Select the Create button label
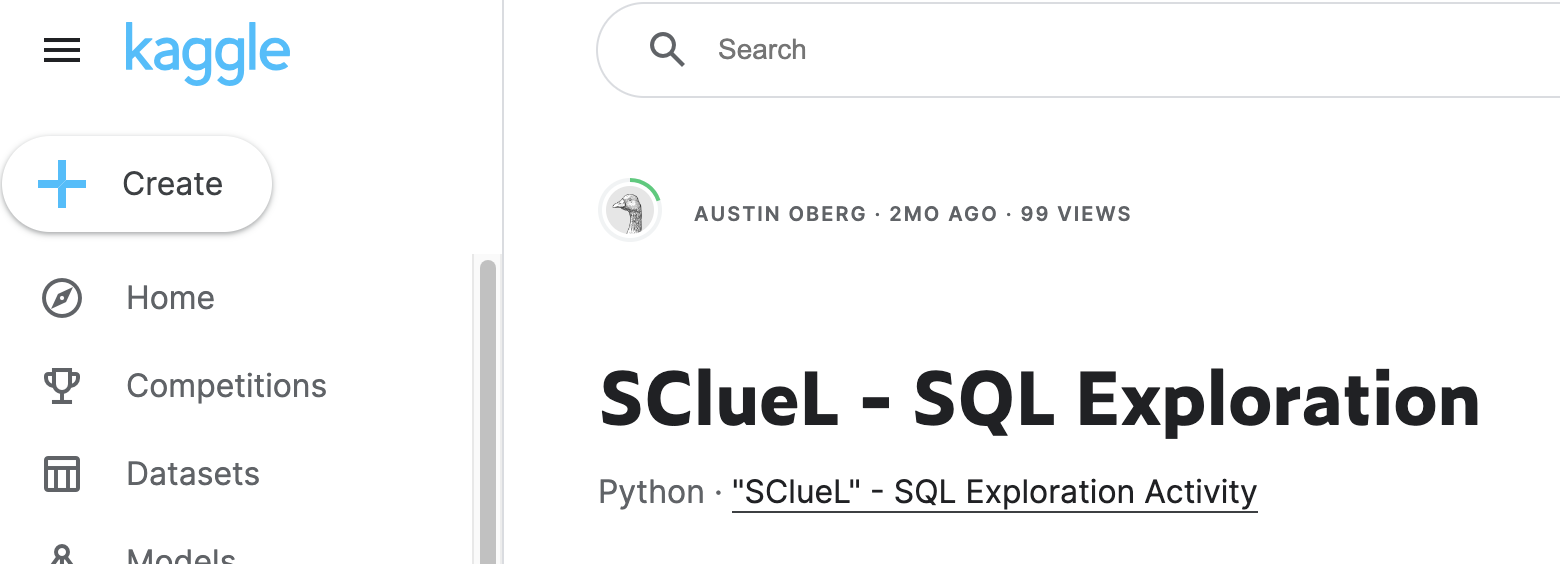 (x=172, y=184)
